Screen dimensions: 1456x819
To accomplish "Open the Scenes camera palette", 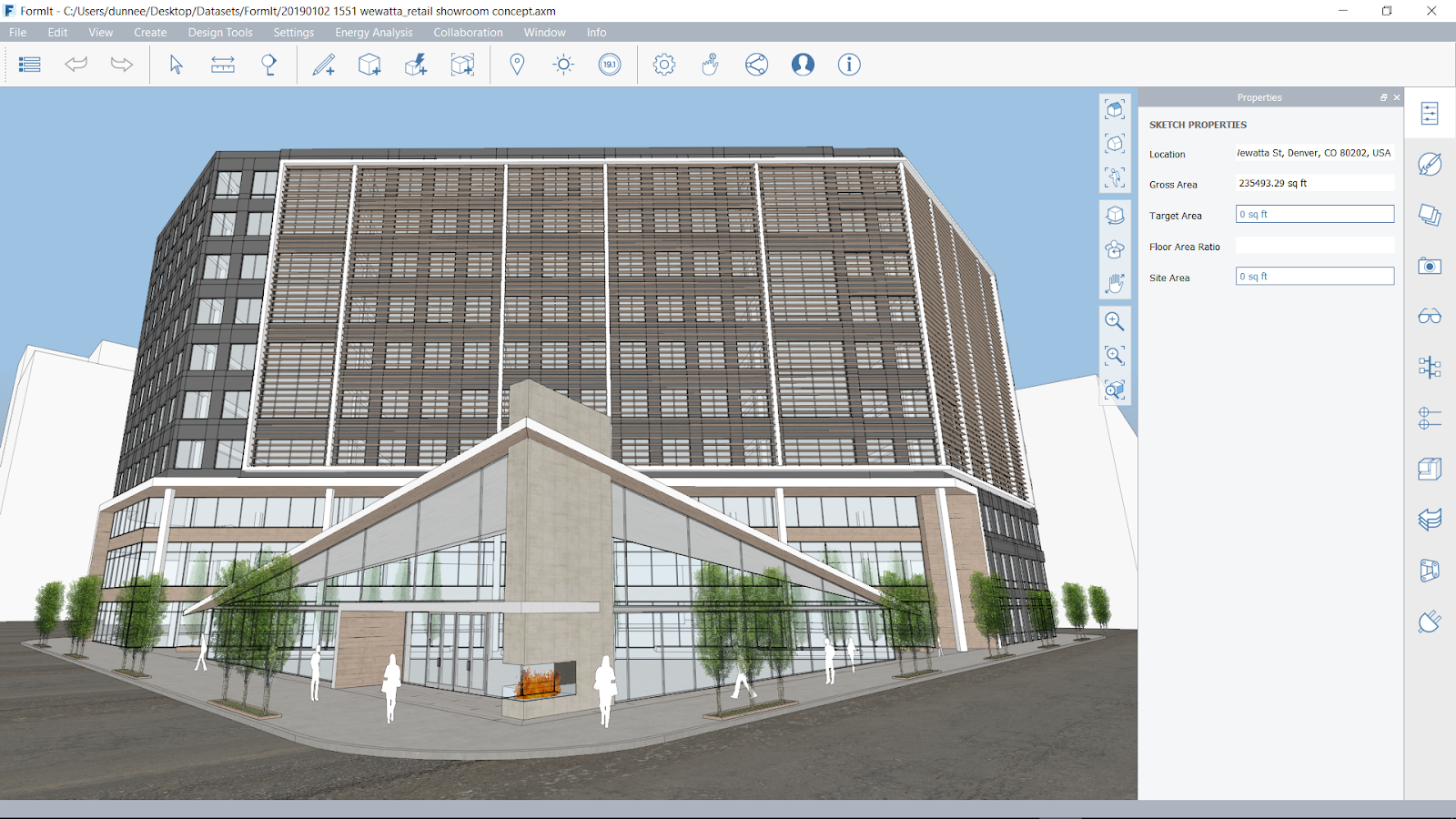I will pyautogui.click(x=1430, y=265).
